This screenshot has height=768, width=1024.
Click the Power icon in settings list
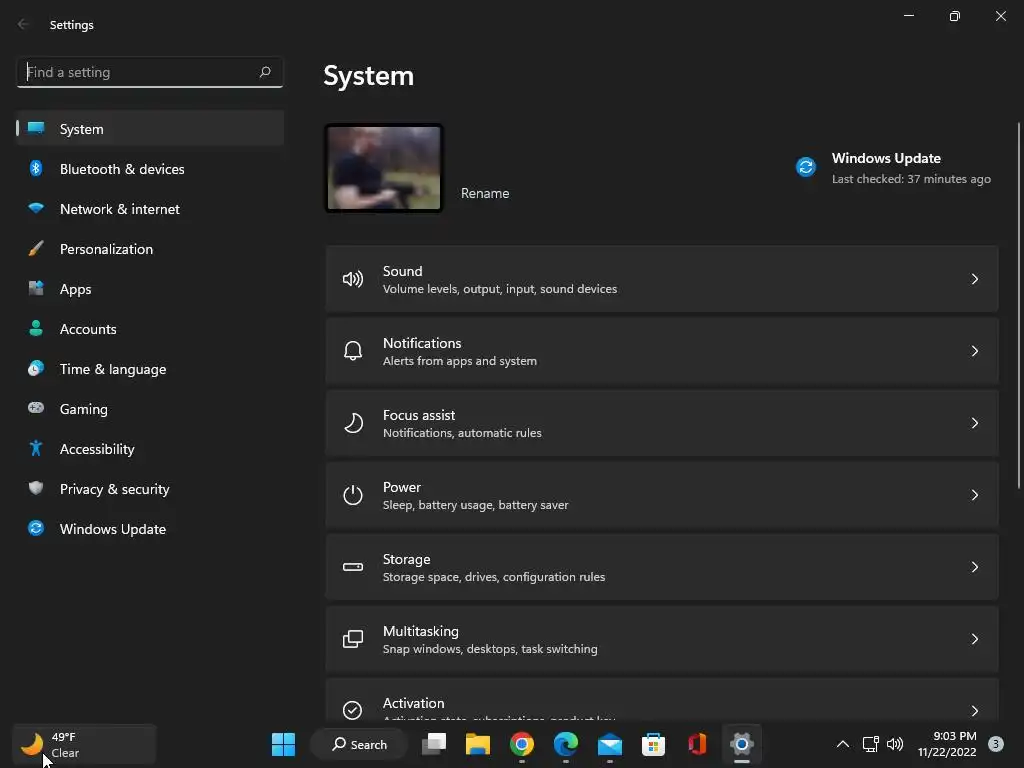353,495
